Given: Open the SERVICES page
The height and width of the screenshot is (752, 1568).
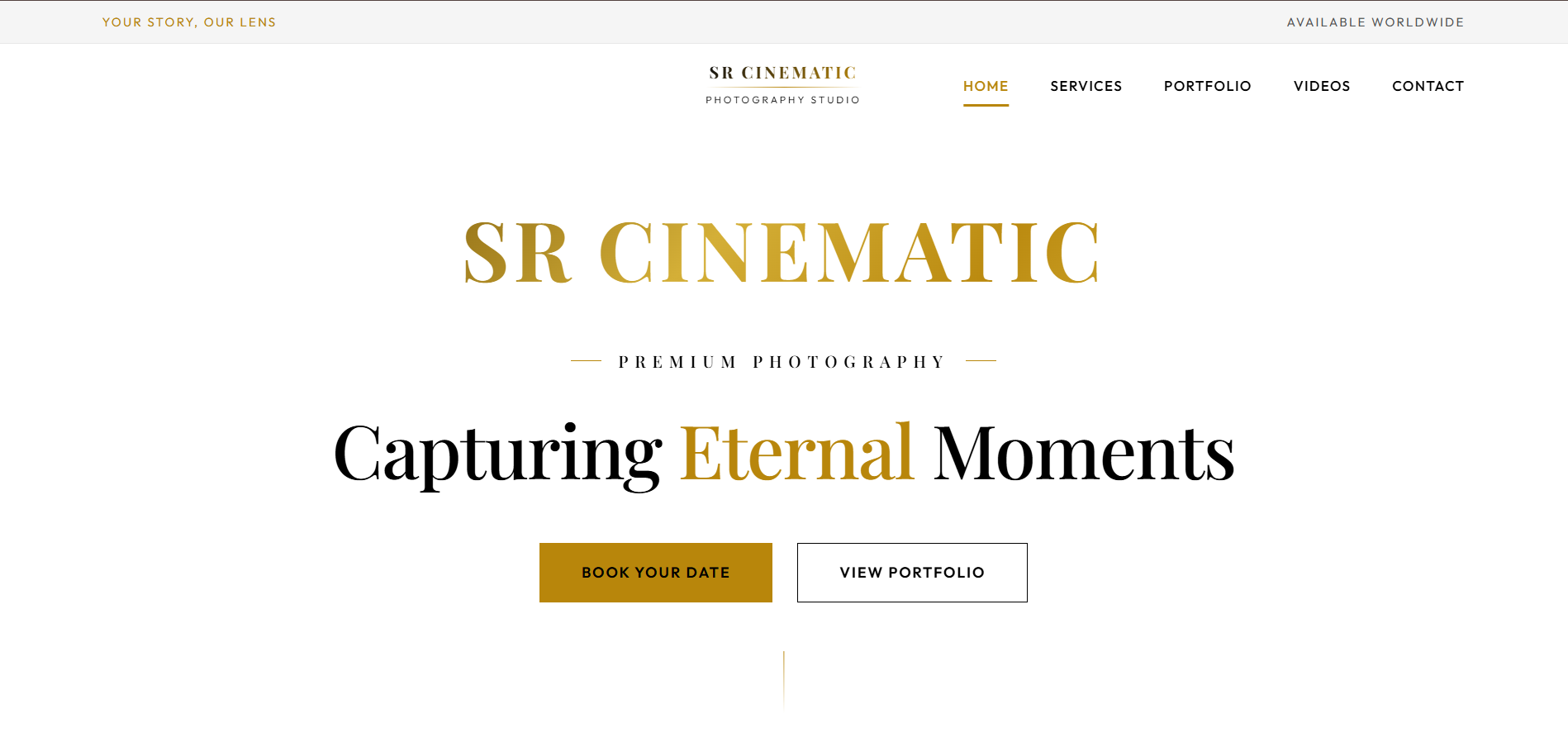Looking at the screenshot, I should (x=1086, y=86).
